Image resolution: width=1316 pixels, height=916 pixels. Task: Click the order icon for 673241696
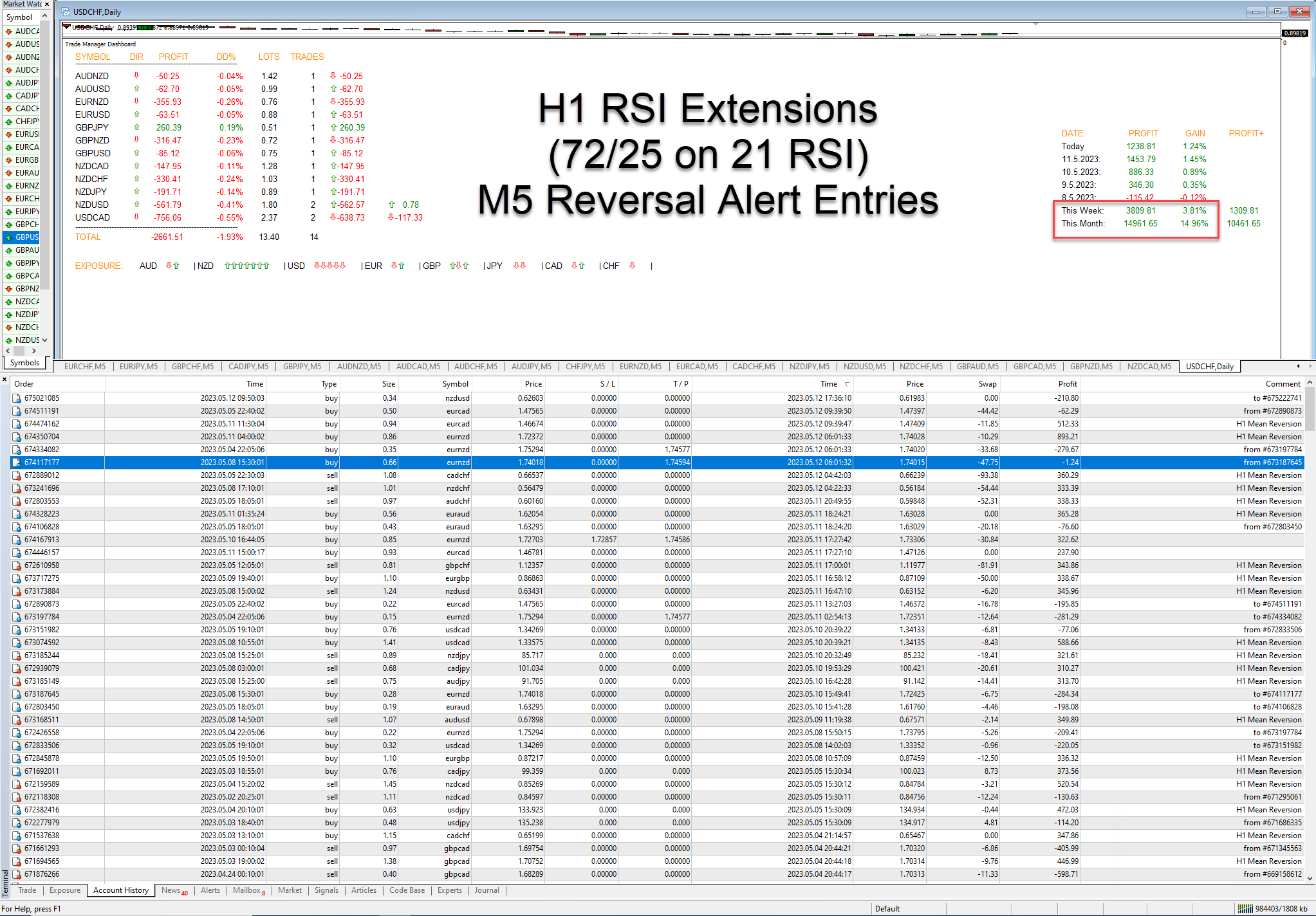[x=17, y=488]
